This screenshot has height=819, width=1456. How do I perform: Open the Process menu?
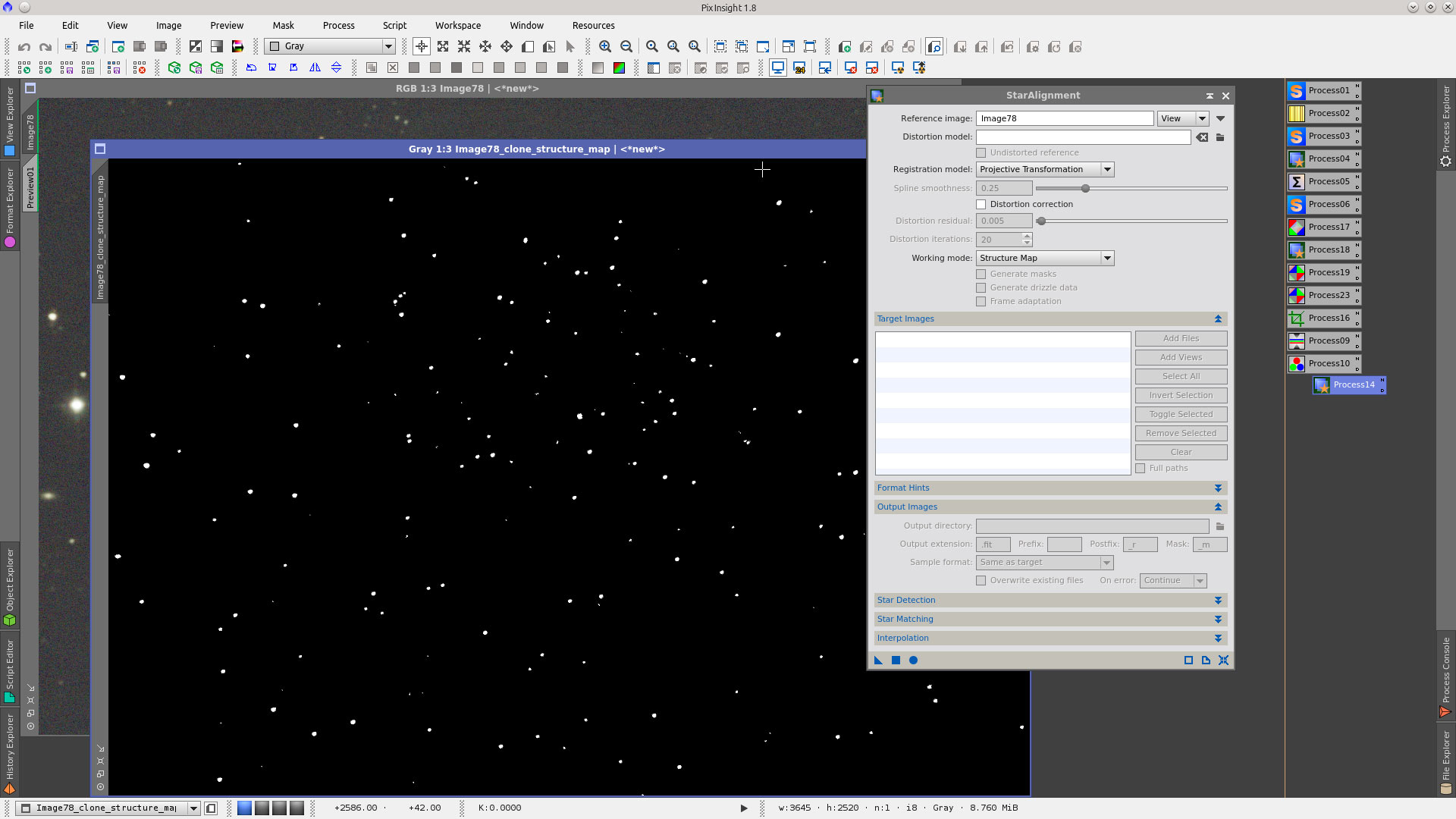point(338,25)
